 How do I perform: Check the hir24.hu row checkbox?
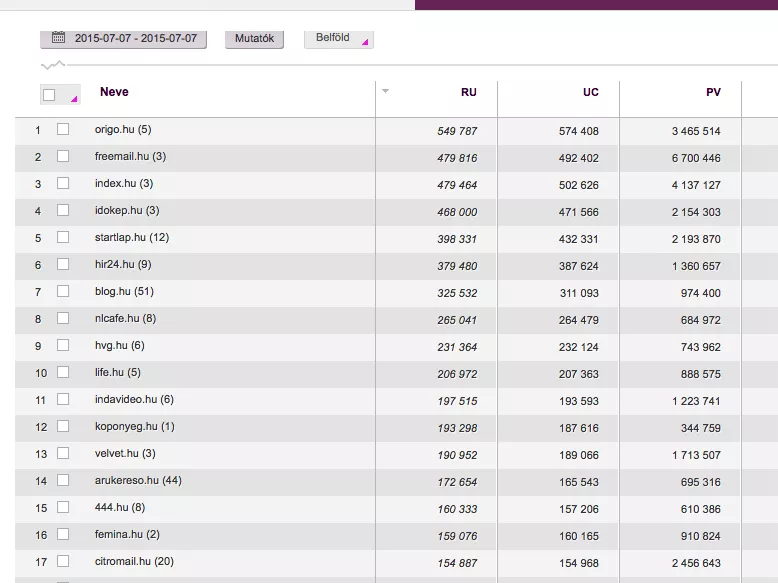63,264
